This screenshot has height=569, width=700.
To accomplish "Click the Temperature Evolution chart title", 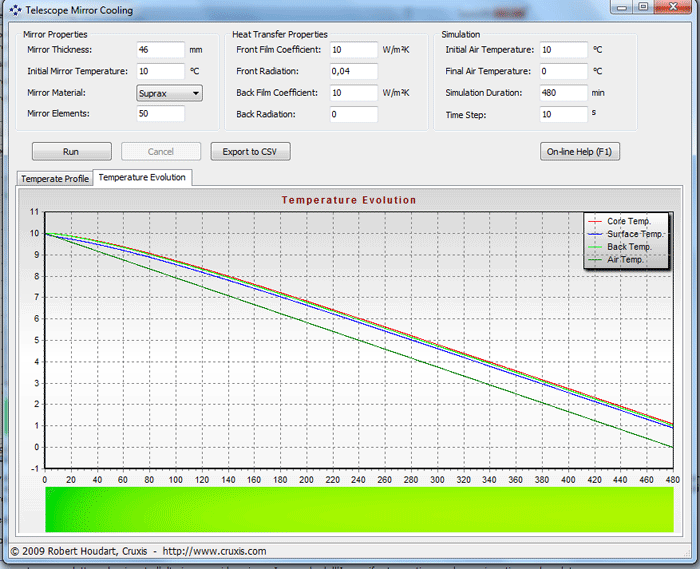I will tap(349, 200).
